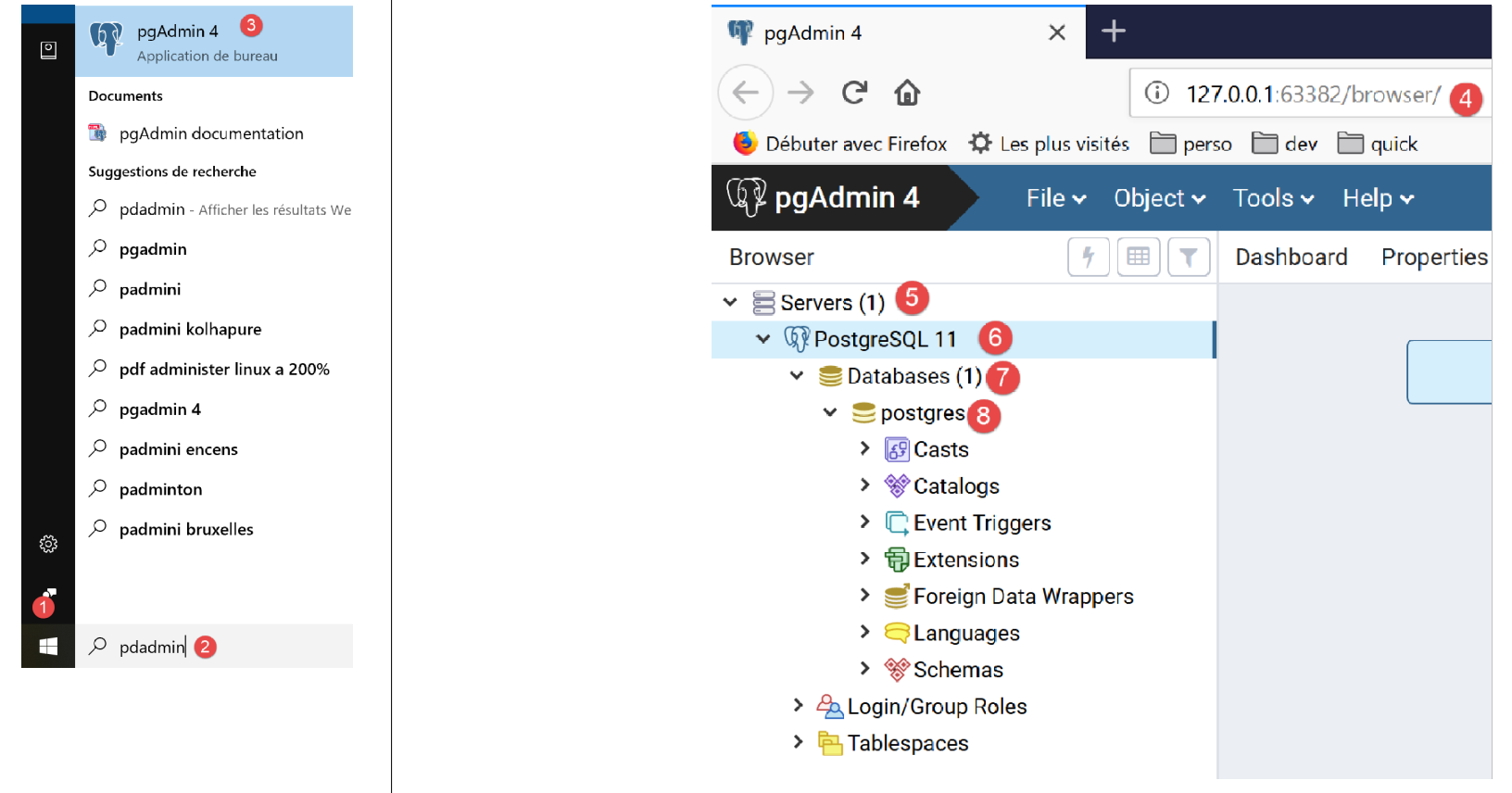
Task: Collapse the PostgreSQL 11 server node
Action: (x=763, y=339)
